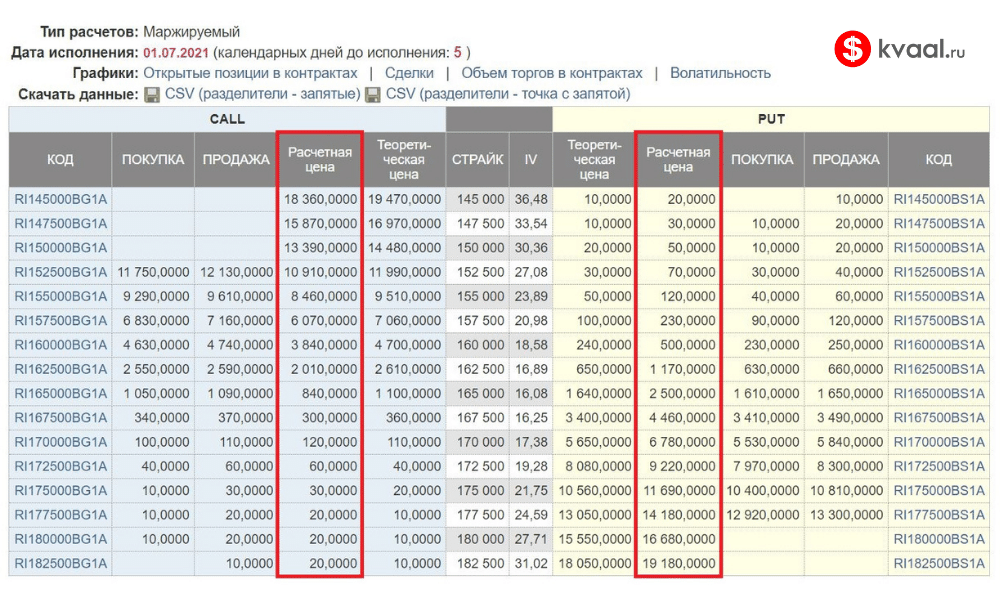Screen dimensions: 1000x600
Task: Open call contract RI150000BG1A
Action: (61, 248)
